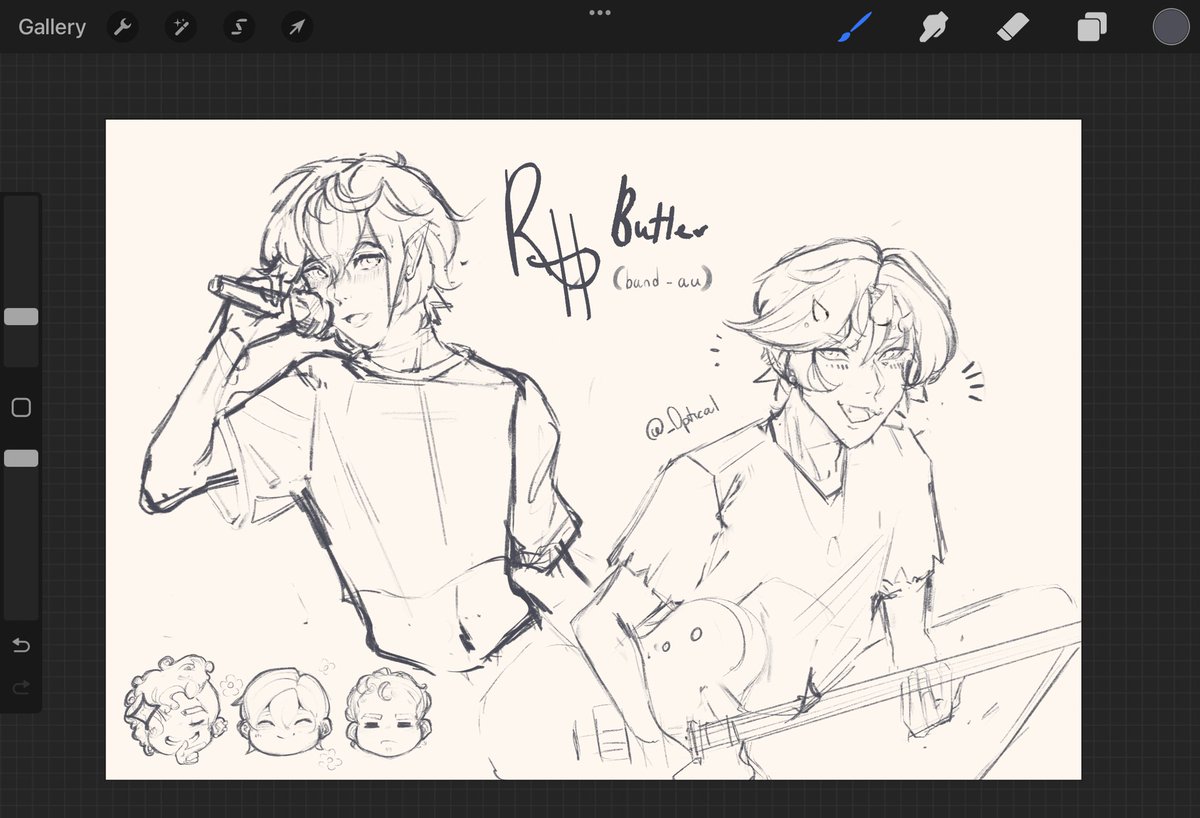
Task: Select the Smudge tool
Action: 933,27
